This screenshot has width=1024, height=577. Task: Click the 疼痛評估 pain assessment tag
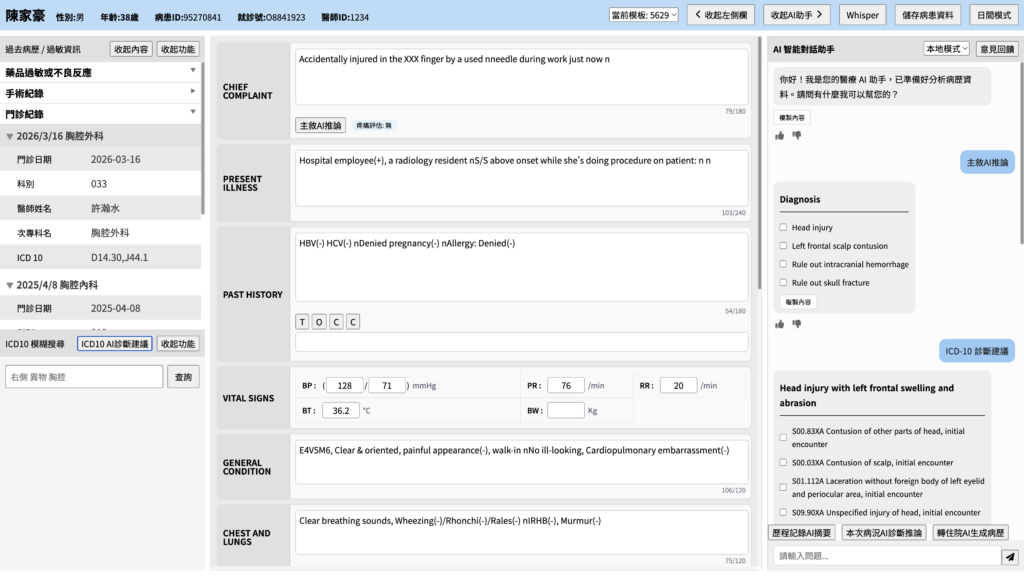(374, 125)
